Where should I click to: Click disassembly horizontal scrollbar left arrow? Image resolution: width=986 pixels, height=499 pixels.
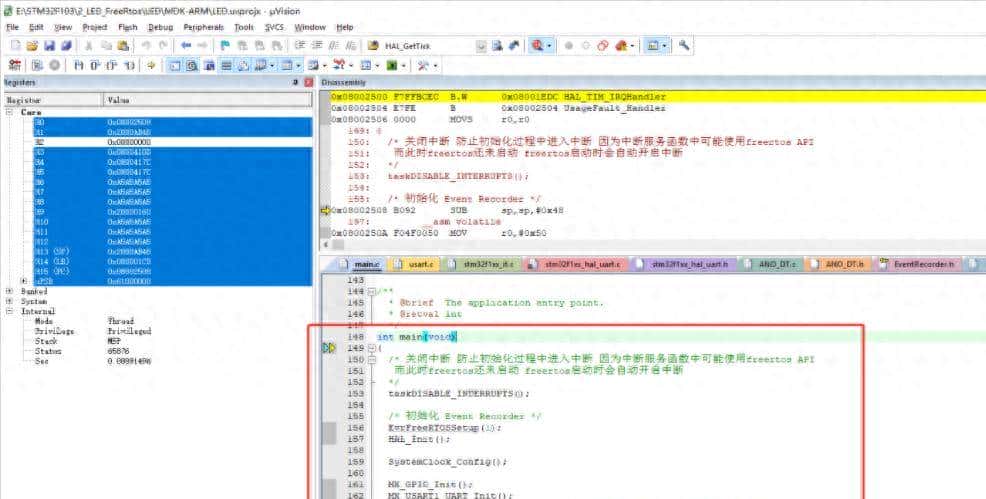[324, 244]
